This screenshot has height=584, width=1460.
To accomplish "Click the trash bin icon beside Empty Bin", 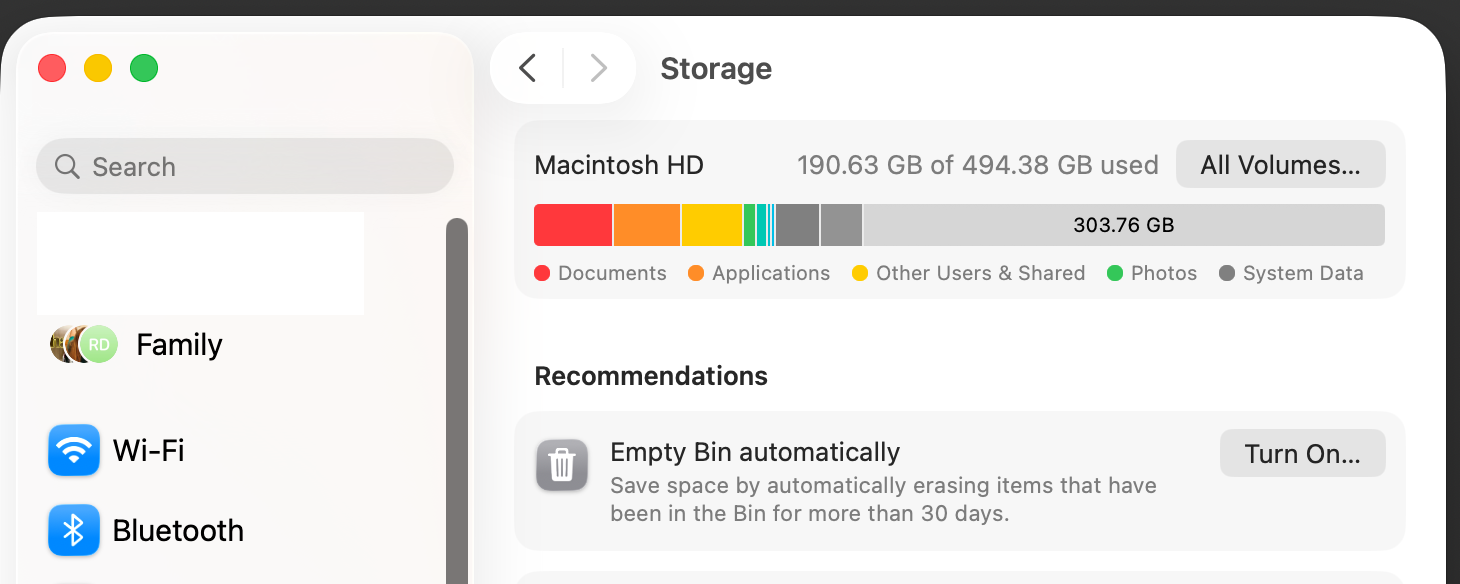I will click(562, 465).
